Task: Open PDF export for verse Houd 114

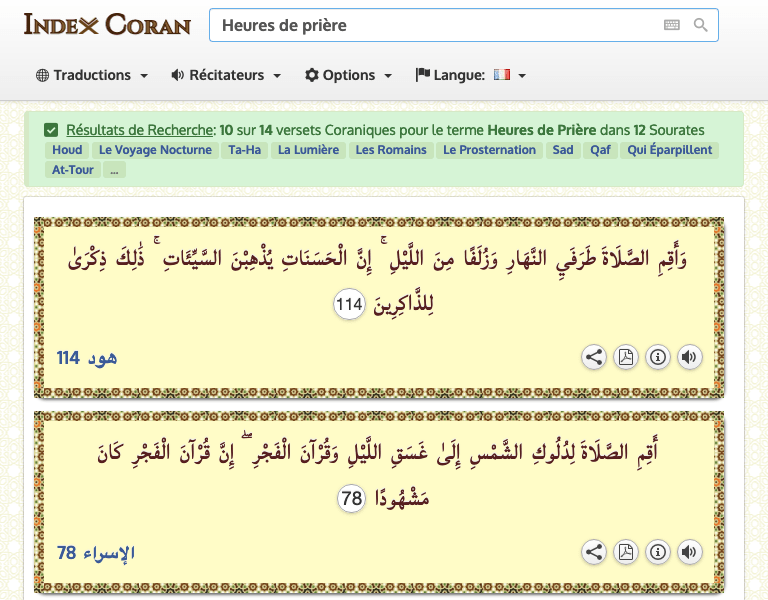Action: [x=626, y=357]
